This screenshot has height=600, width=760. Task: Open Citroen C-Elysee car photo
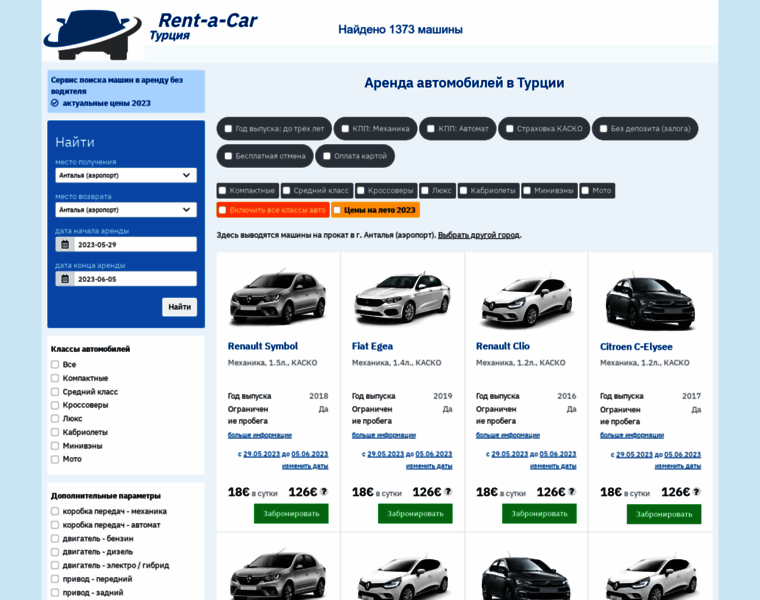650,300
